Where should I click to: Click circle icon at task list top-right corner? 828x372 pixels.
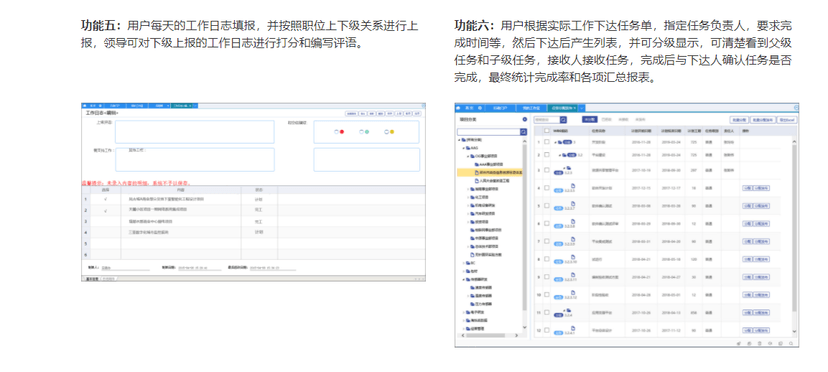[796, 108]
